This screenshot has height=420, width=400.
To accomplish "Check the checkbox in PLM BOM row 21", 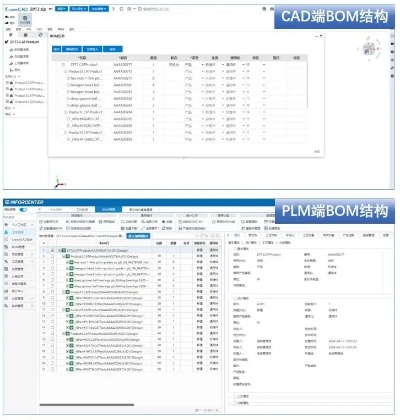I will click(52, 369).
